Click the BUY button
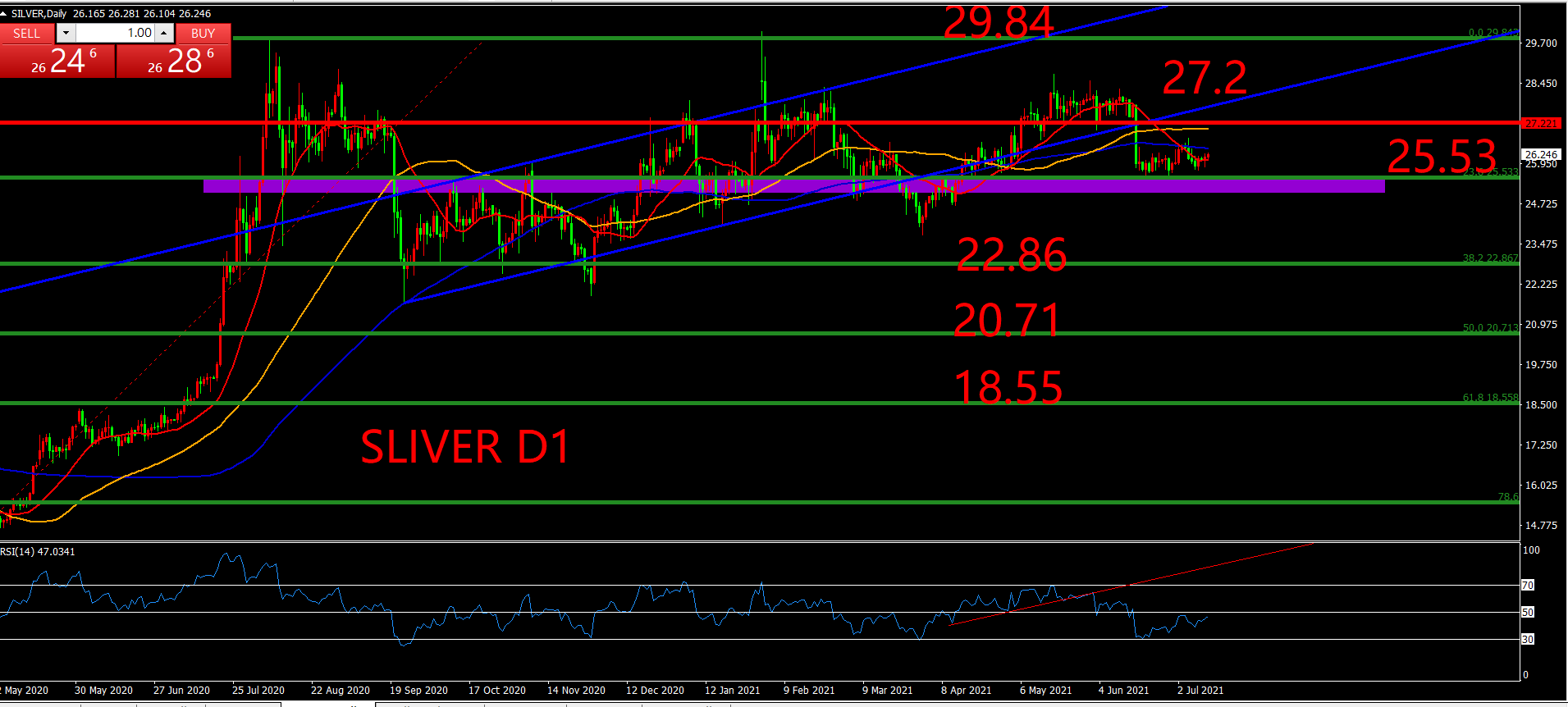The height and width of the screenshot is (707, 1568). (x=203, y=33)
